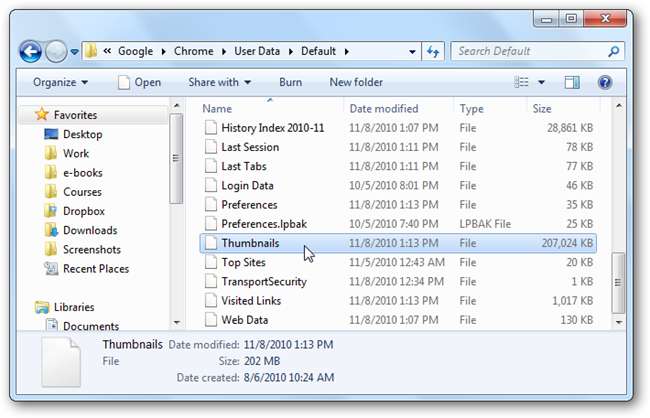Open recent pages dropdown beside Forward button
Screen dimensions: 650x418
tap(75, 52)
